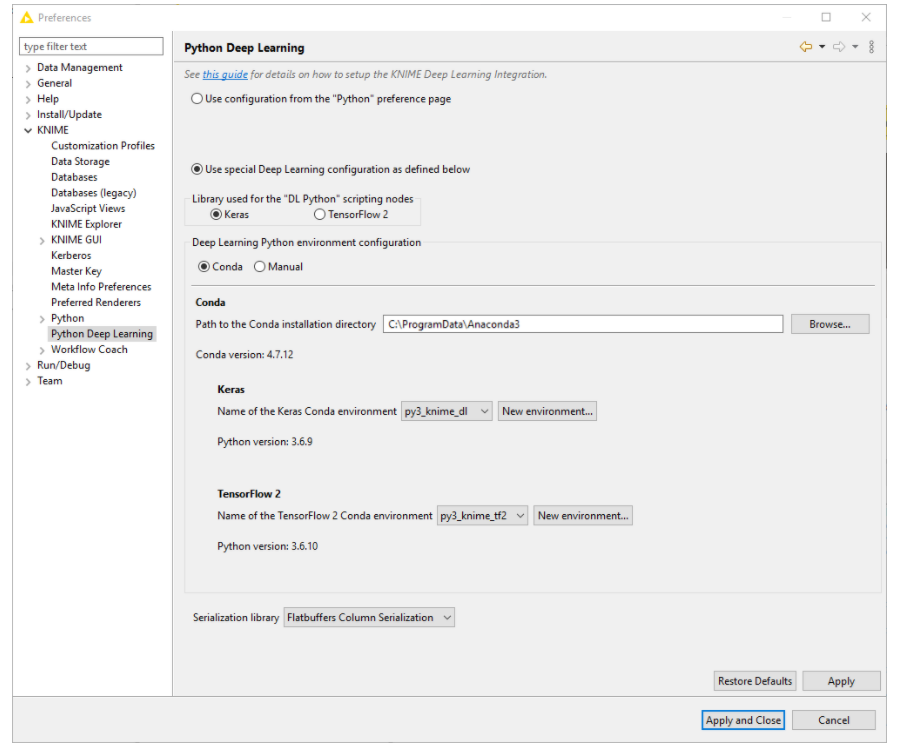Viewport: 899px width, 753px height.
Task: Open the 'this guide' link
Action: click(225, 75)
